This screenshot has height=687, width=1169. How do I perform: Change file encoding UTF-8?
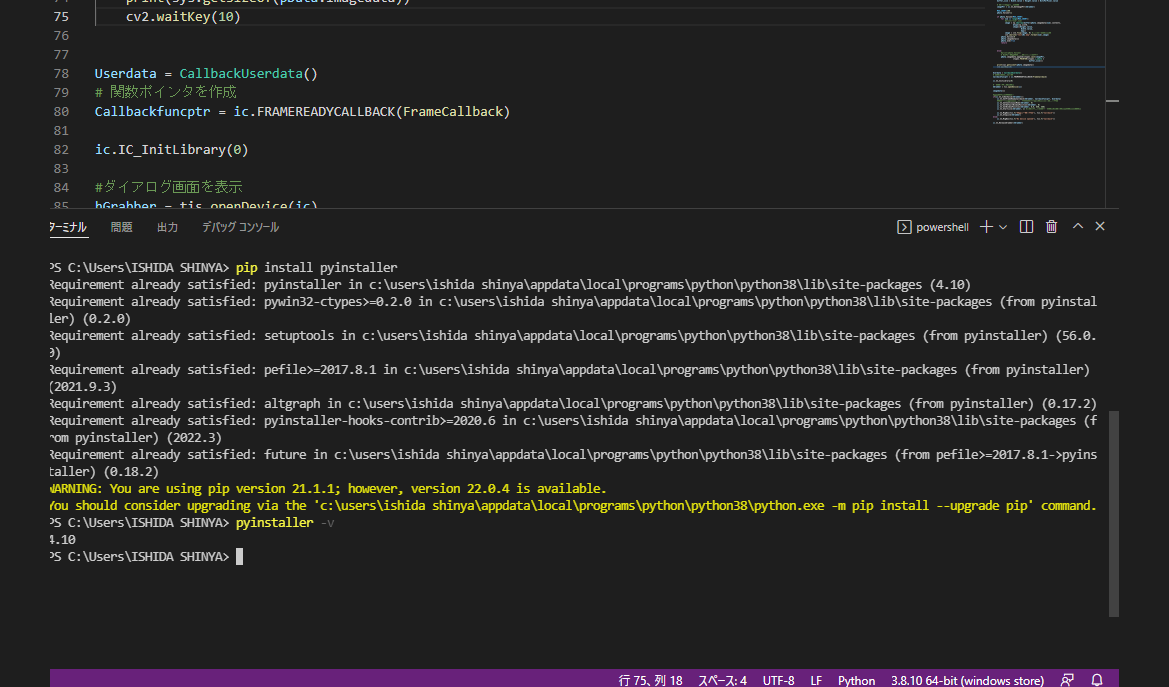click(x=778, y=680)
